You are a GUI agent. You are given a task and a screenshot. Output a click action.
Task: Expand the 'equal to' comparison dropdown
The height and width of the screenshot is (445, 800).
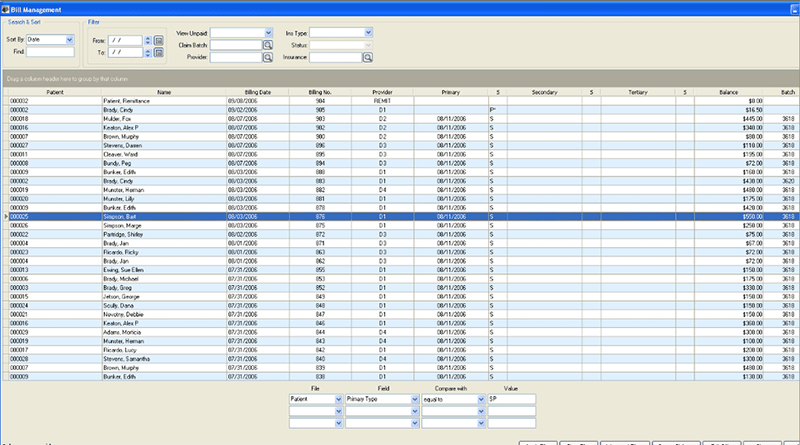pos(480,399)
